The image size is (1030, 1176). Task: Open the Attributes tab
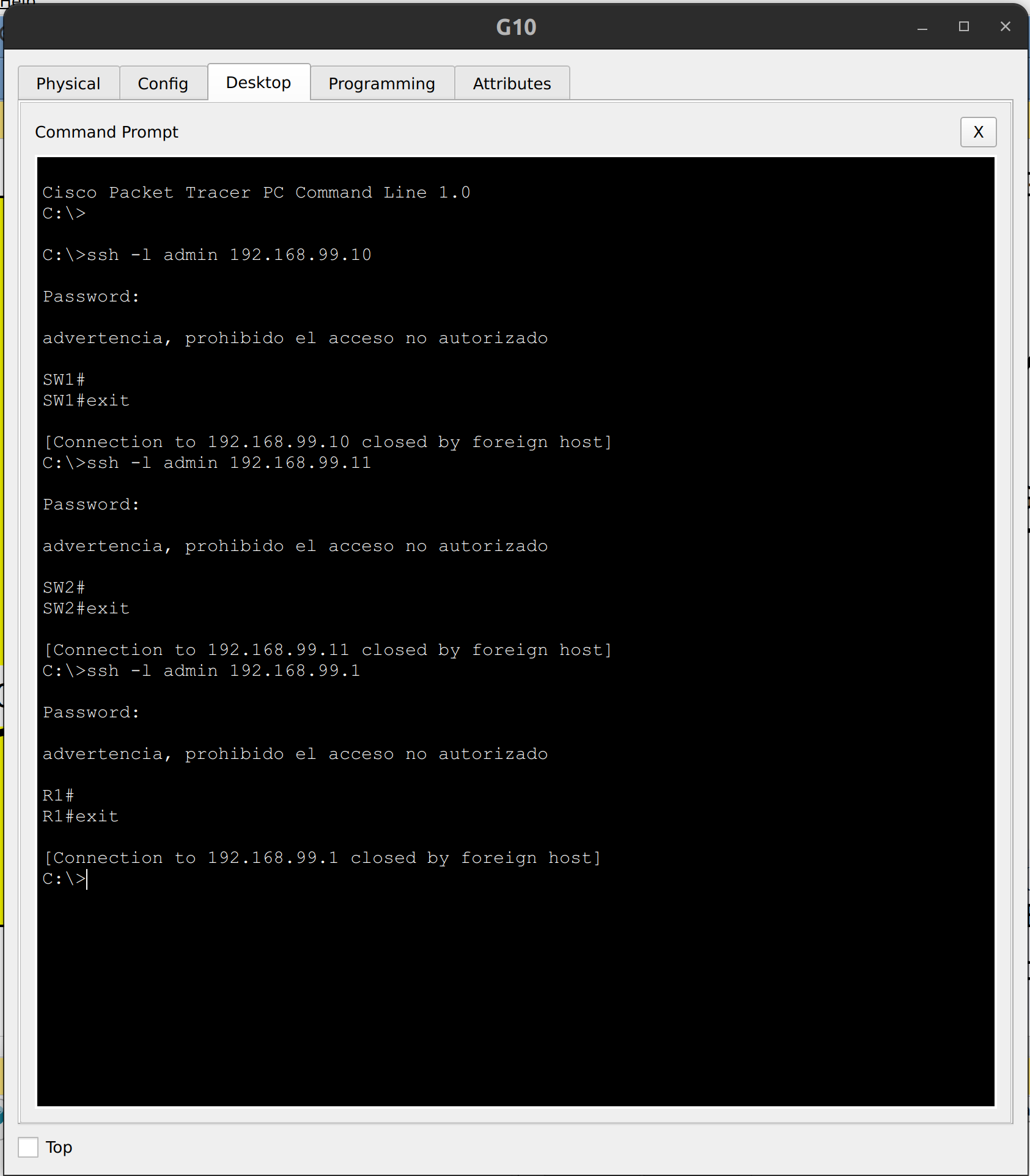tap(511, 83)
